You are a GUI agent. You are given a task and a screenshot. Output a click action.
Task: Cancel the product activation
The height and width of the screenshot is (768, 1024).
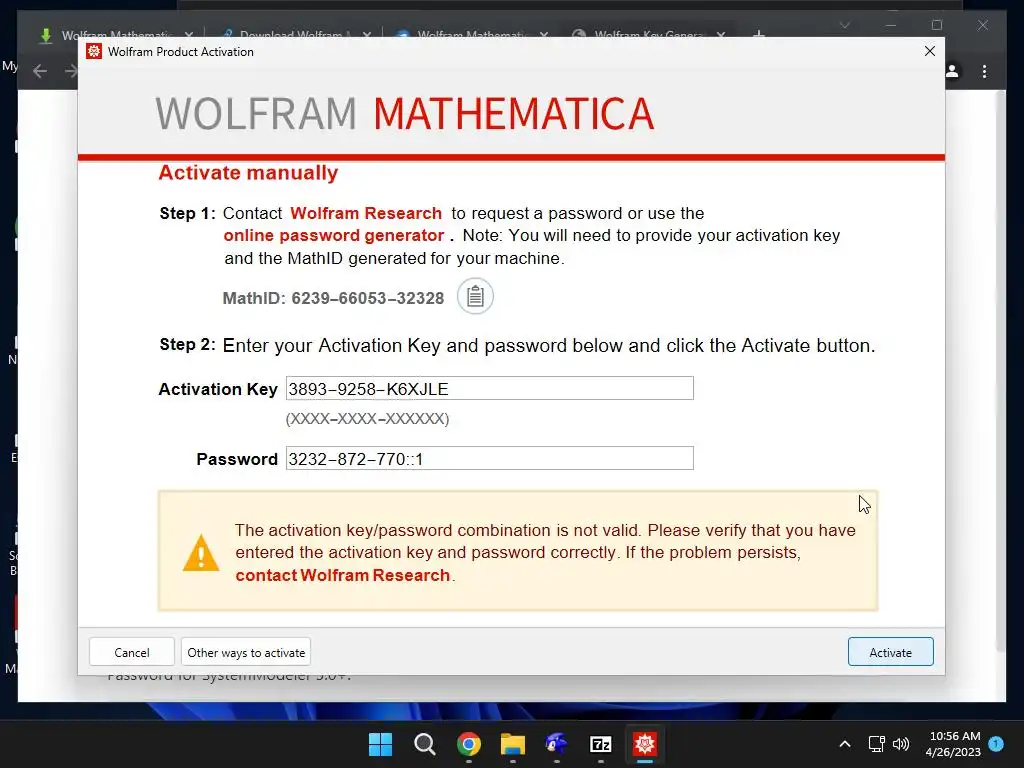(x=132, y=652)
